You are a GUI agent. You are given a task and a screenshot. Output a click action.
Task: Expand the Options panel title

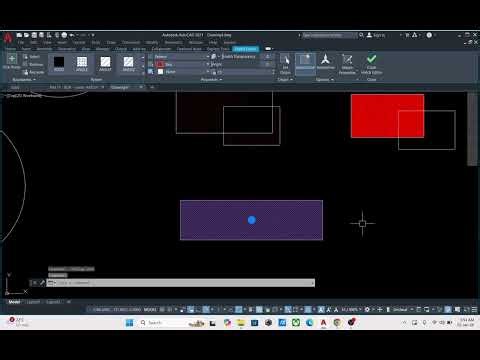(x=324, y=80)
